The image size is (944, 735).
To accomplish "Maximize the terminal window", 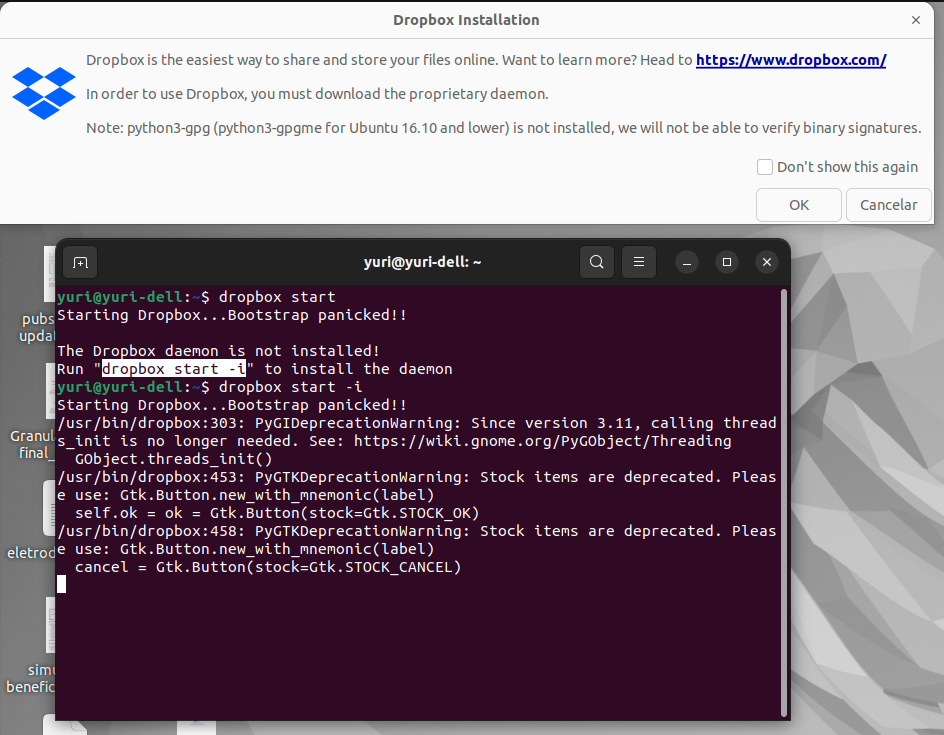I will pyautogui.click(x=727, y=263).
